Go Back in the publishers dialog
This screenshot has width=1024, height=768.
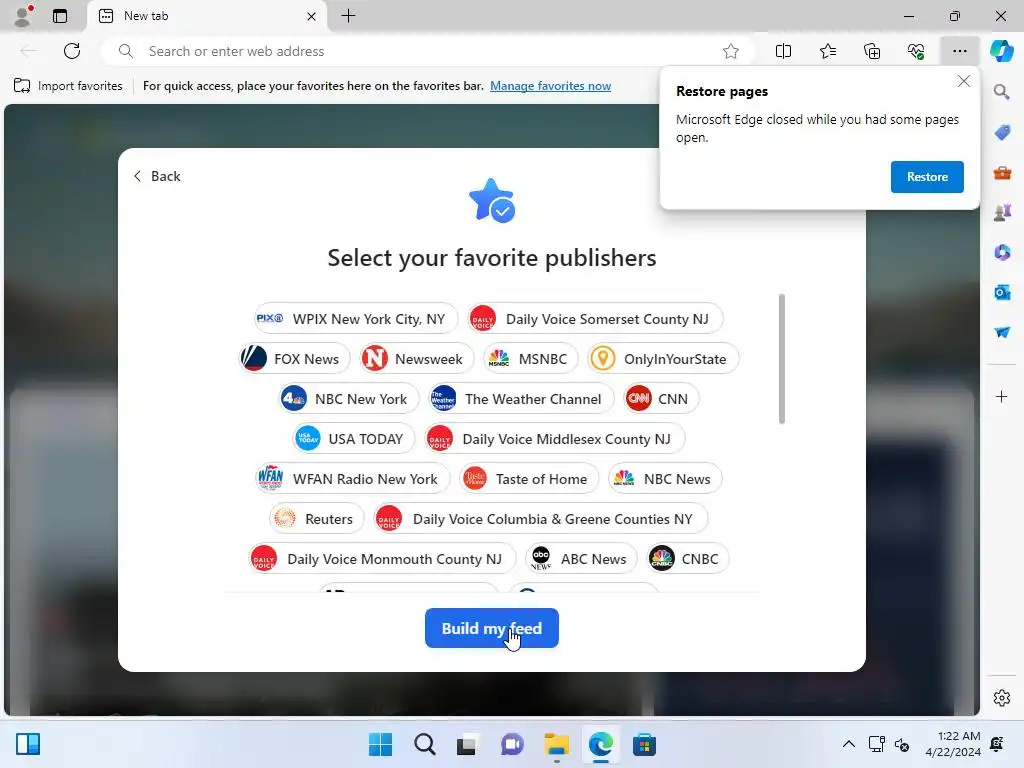click(x=157, y=176)
